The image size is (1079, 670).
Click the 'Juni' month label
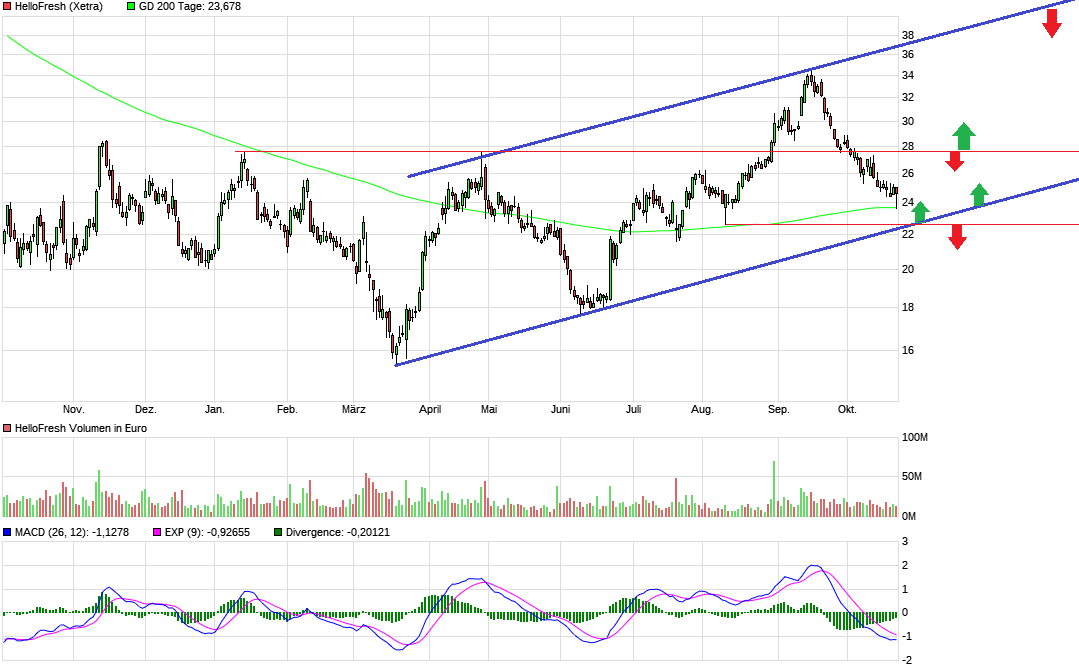pyautogui.click(x=561, y=409)
